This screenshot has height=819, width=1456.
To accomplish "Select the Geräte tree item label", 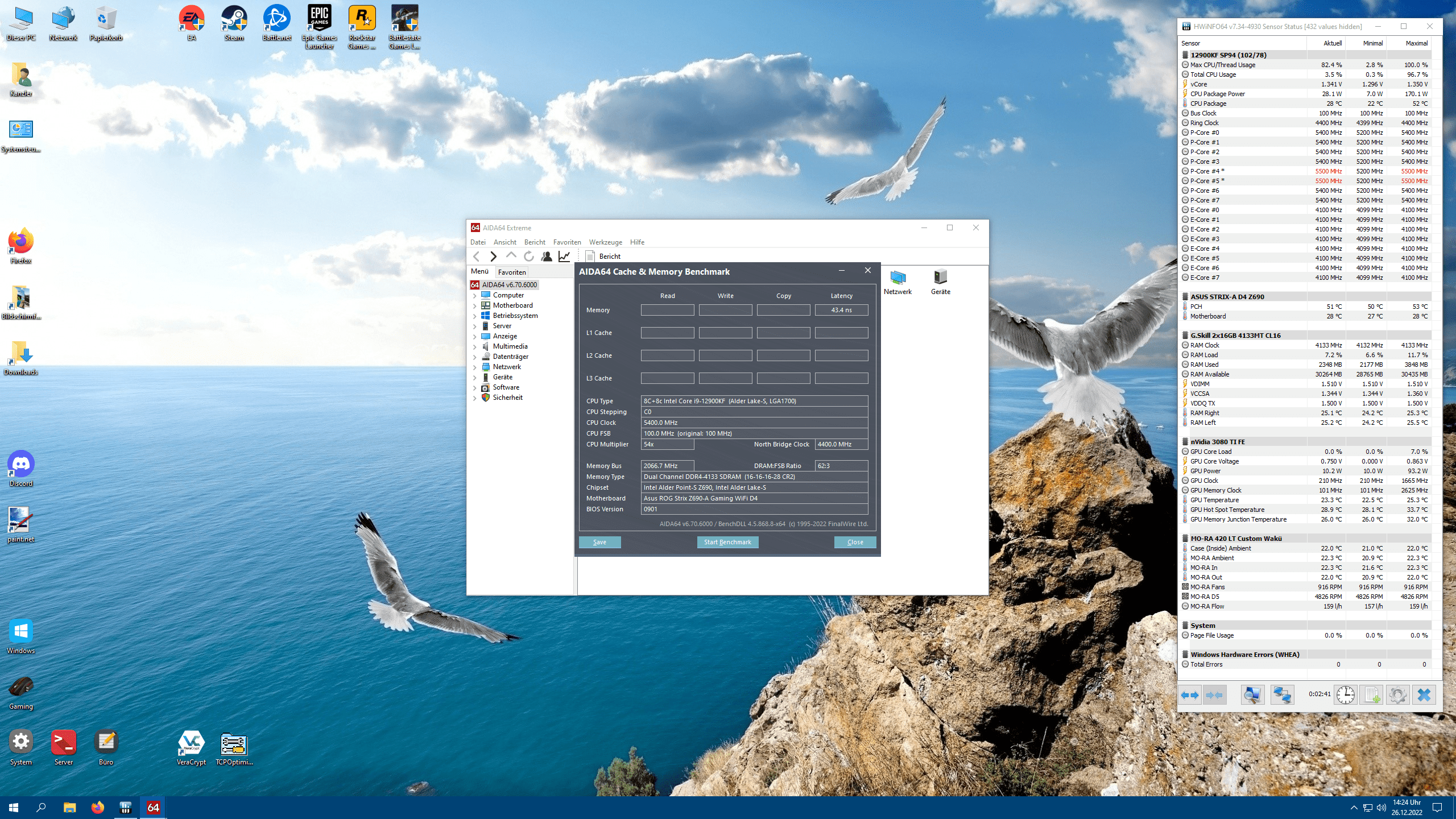I will [x=503, y=377].
